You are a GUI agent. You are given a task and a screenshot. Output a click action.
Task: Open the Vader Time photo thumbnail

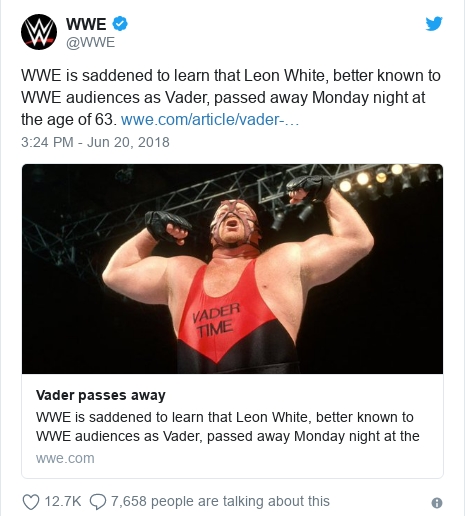click(232, 269)
